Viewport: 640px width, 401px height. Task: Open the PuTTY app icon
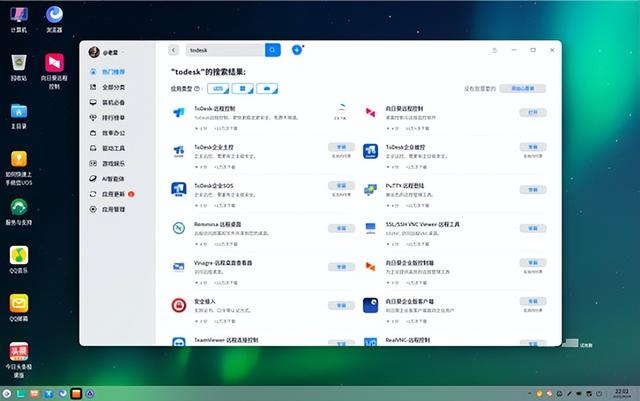click(370, 189)
